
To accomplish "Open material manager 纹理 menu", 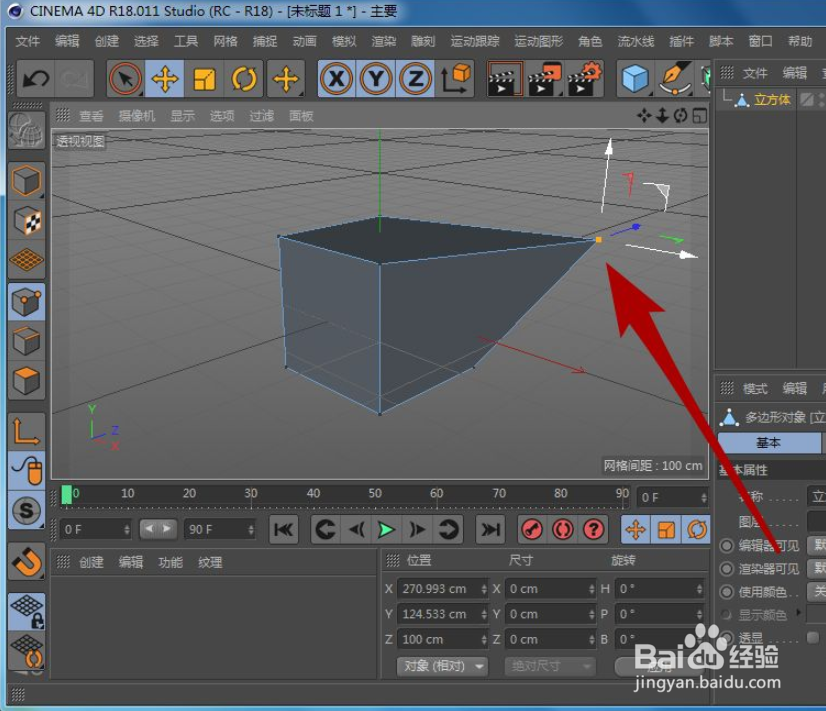I will (x=210, y=562).
